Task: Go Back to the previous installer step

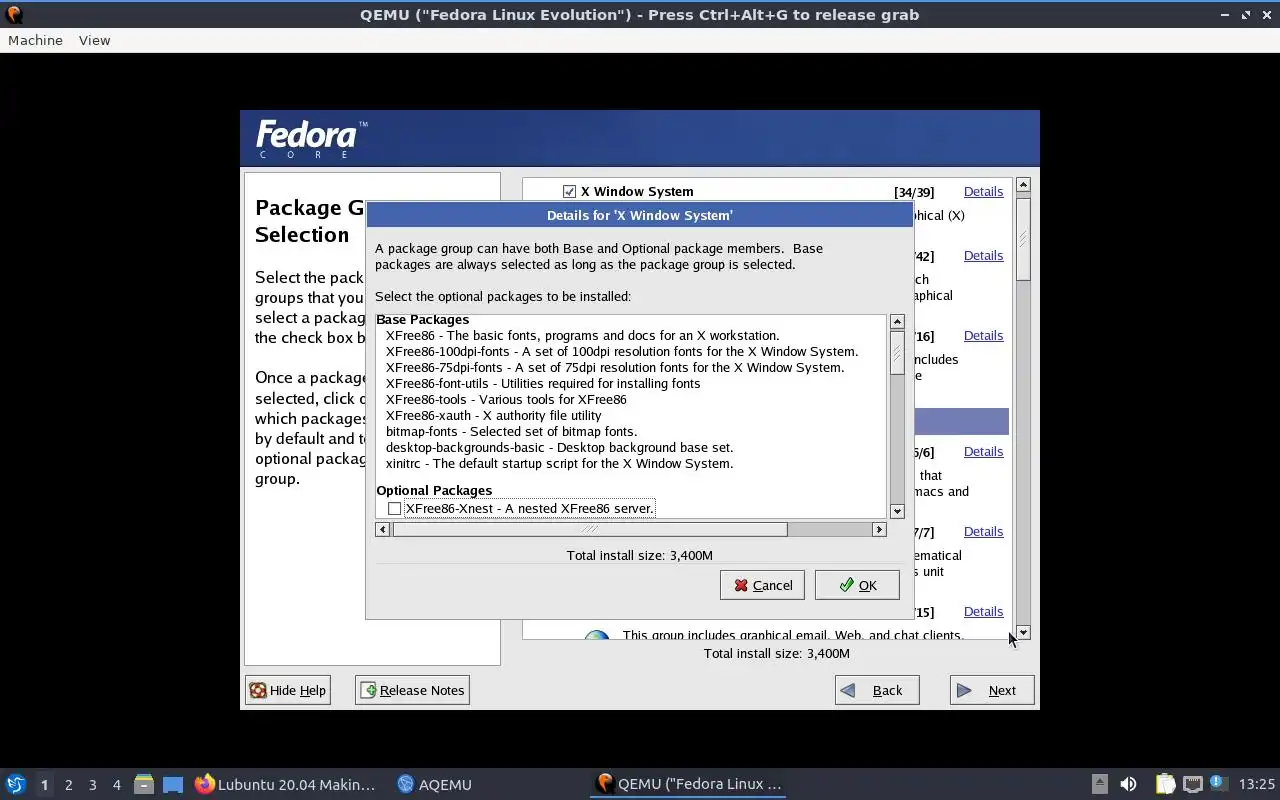Action: coord(877,690)
